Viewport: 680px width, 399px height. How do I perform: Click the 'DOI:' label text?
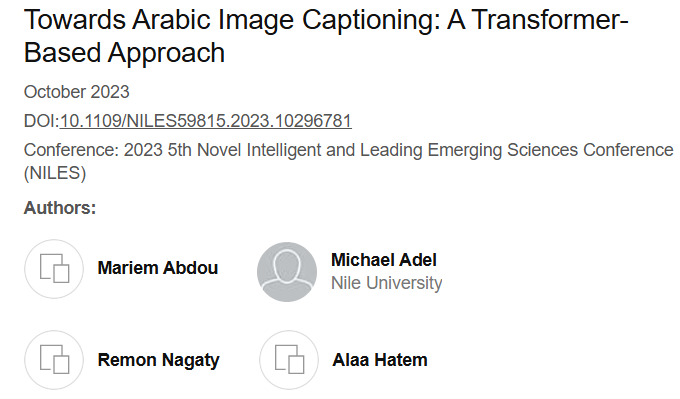[x=41, y=121]
